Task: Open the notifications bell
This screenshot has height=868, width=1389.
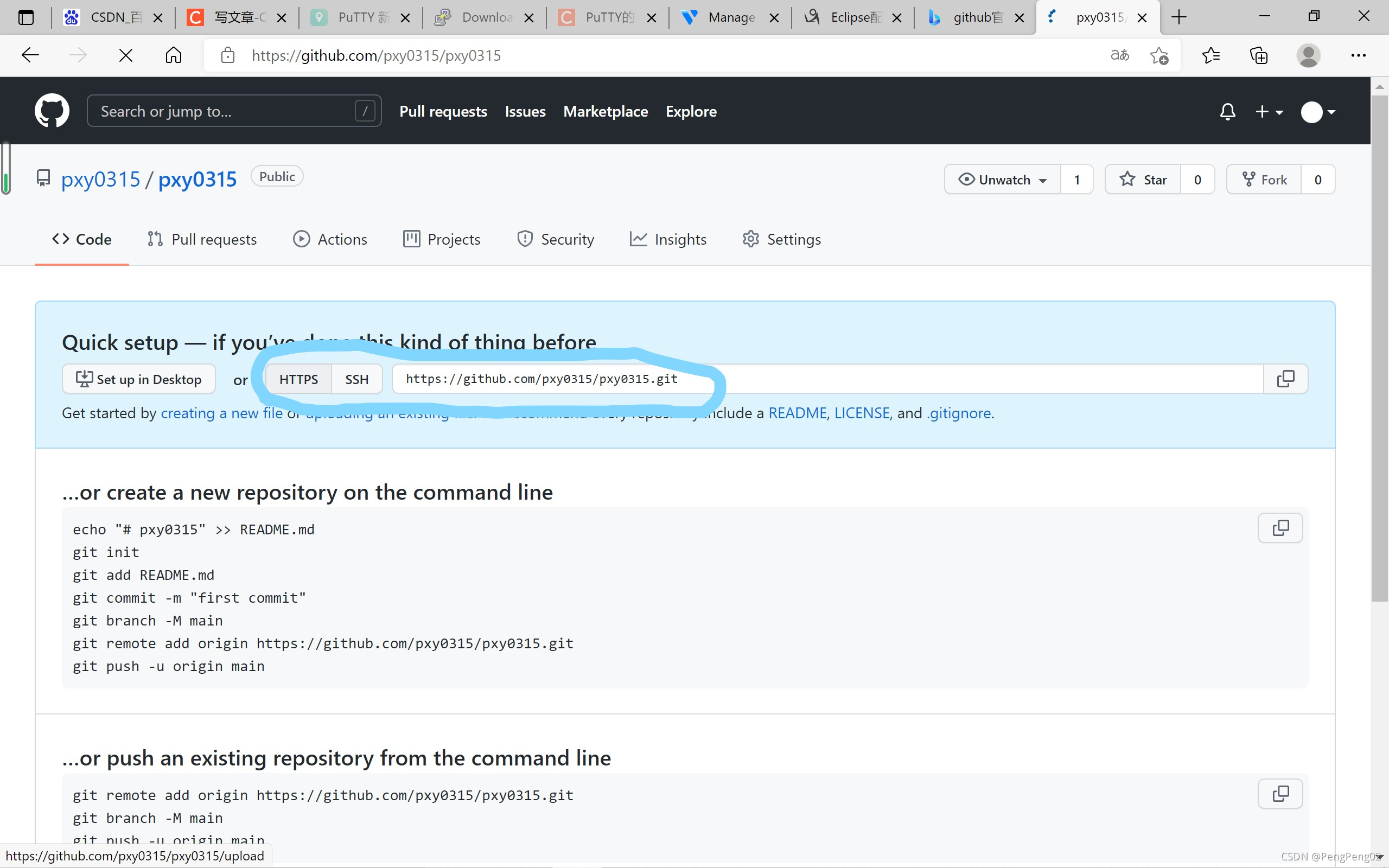Action: (x=1227, y=111)
